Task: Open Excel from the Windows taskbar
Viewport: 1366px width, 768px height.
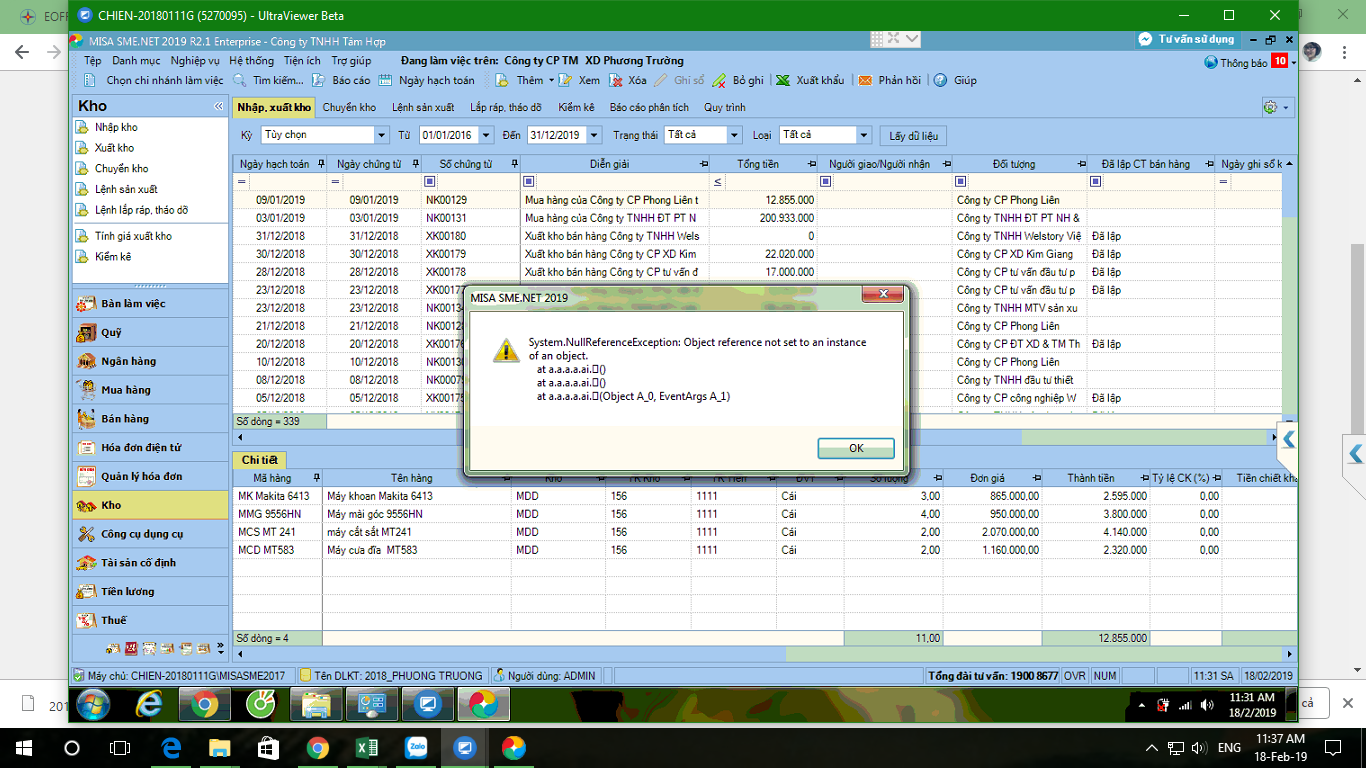Action: (366, 747)
